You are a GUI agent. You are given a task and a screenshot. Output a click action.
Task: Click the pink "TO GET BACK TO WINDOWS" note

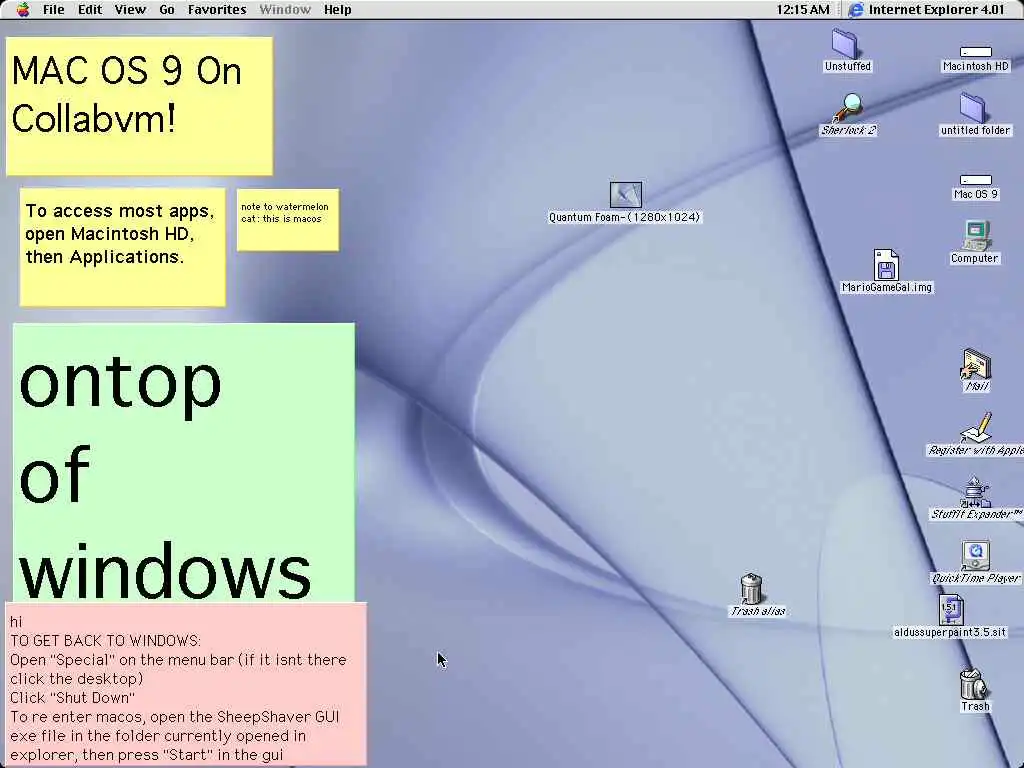[x=186, y=684]
